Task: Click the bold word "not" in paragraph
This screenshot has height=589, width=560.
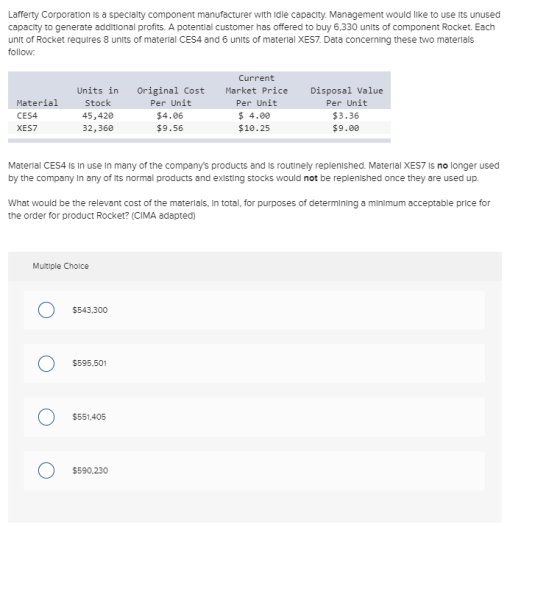Action: [311, 178]
